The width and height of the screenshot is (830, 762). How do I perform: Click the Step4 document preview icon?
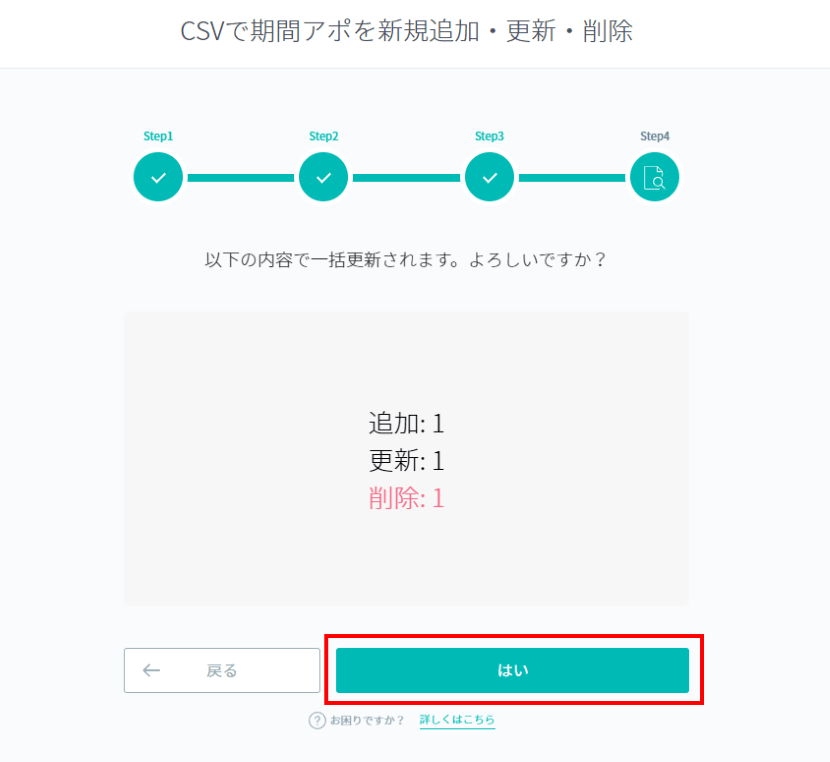654,177
